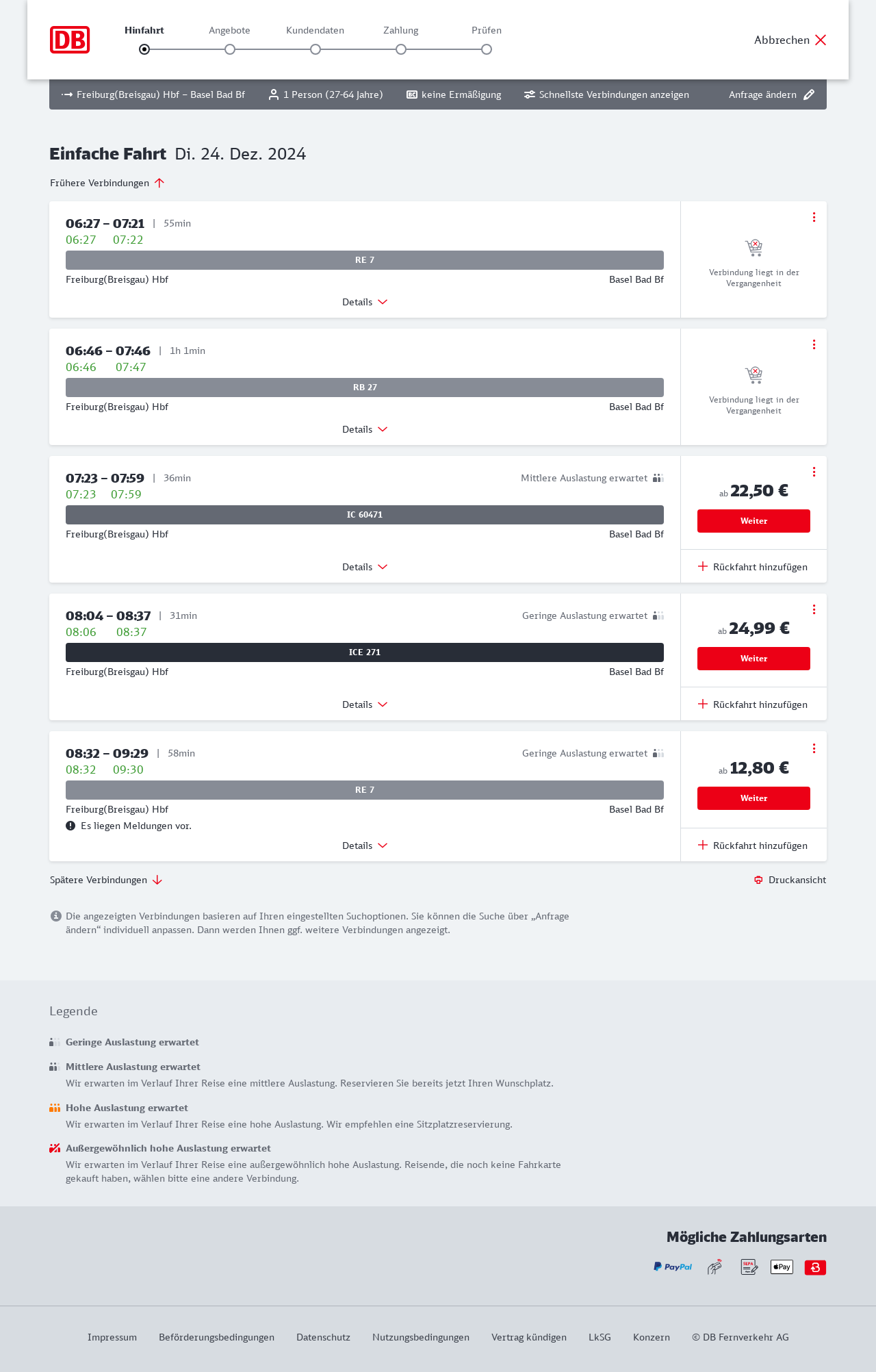876x1372 pixels.
Task: Expand Details for the ICE 271 connection
Action: pos(365,704)
